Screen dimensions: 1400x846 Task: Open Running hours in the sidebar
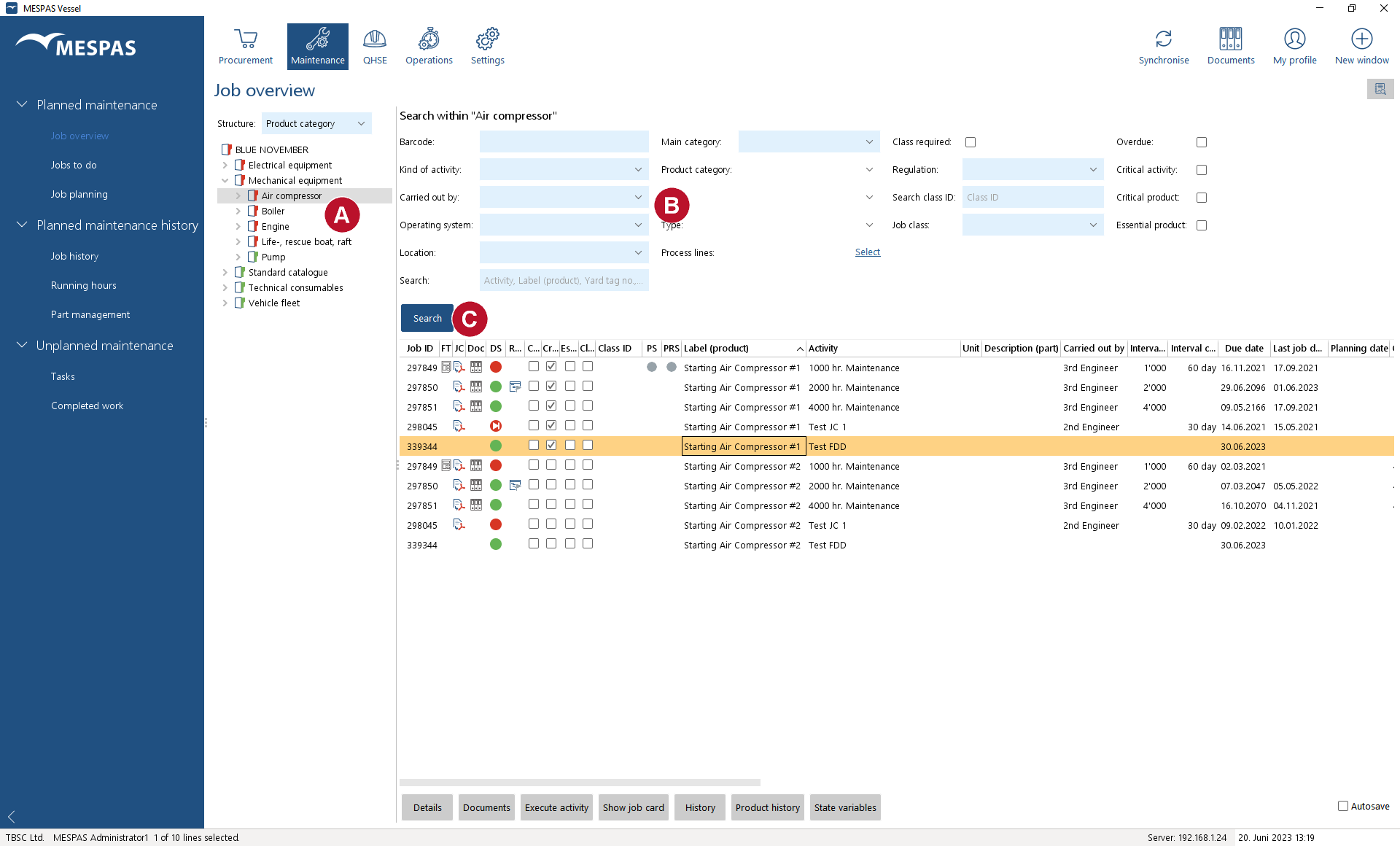pos(84,285)
